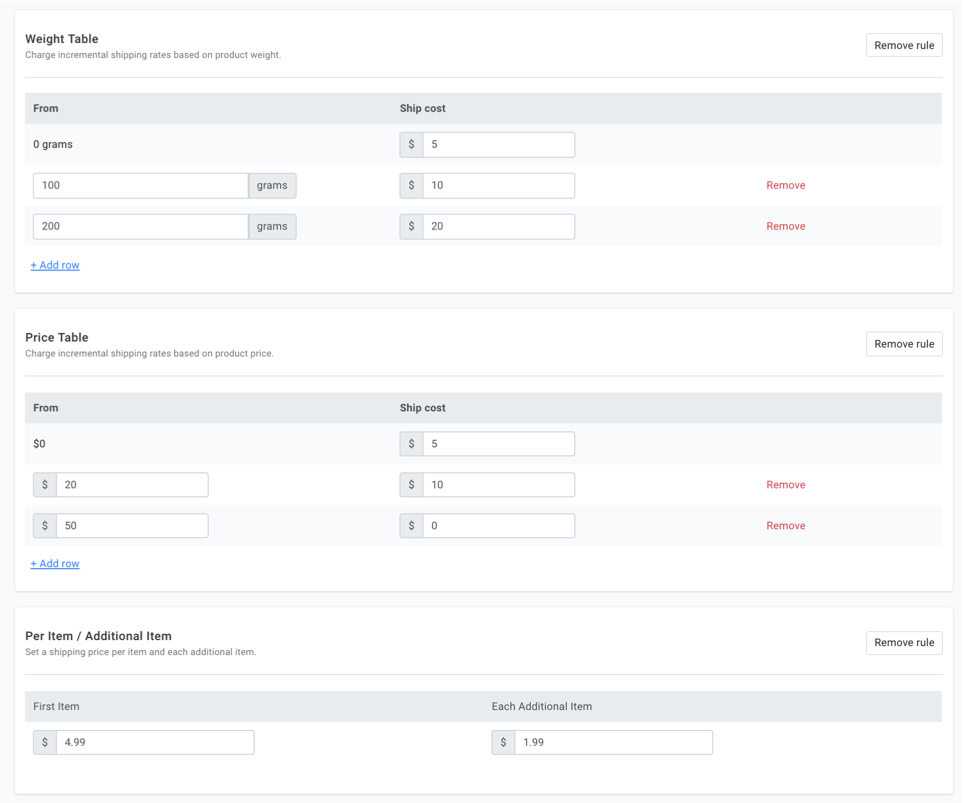Image resolution: width=963 pixels, height=803 pixels.
Task: Edit the First Item price 4.99
Action: [x=155, y=742]
